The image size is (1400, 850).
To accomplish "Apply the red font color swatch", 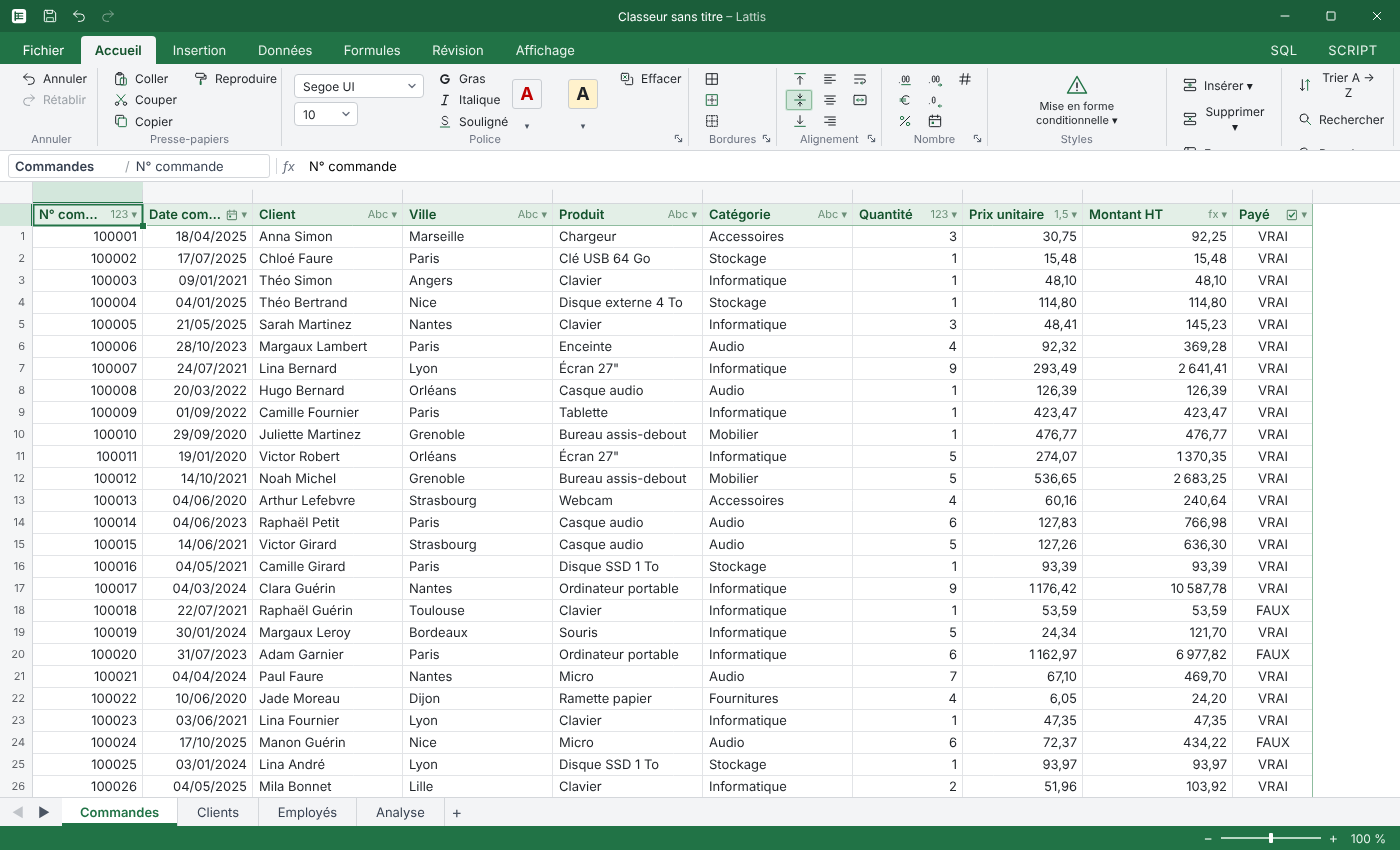I will 527,94.
